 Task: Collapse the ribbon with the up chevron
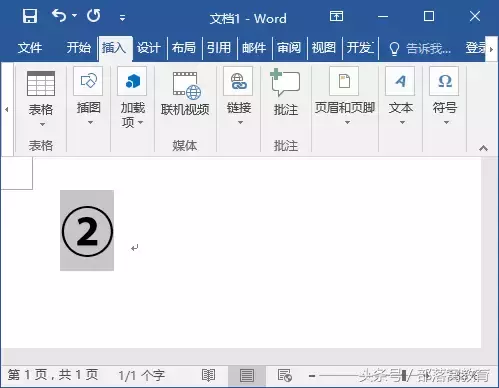483,148
